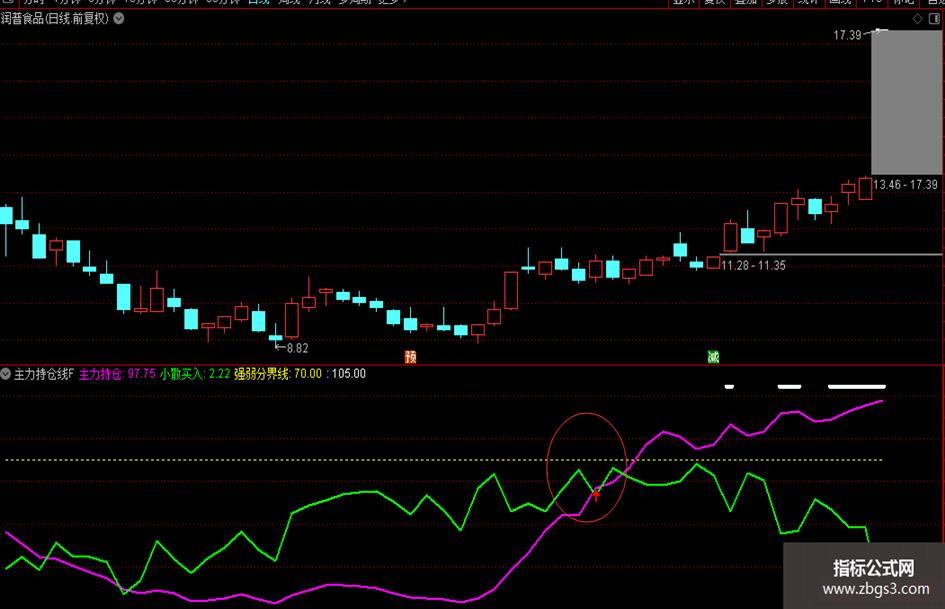Select the 主力持仓线F indicator name
The height and width of the screenshot is (609, 945).
[x=43, y=374]
